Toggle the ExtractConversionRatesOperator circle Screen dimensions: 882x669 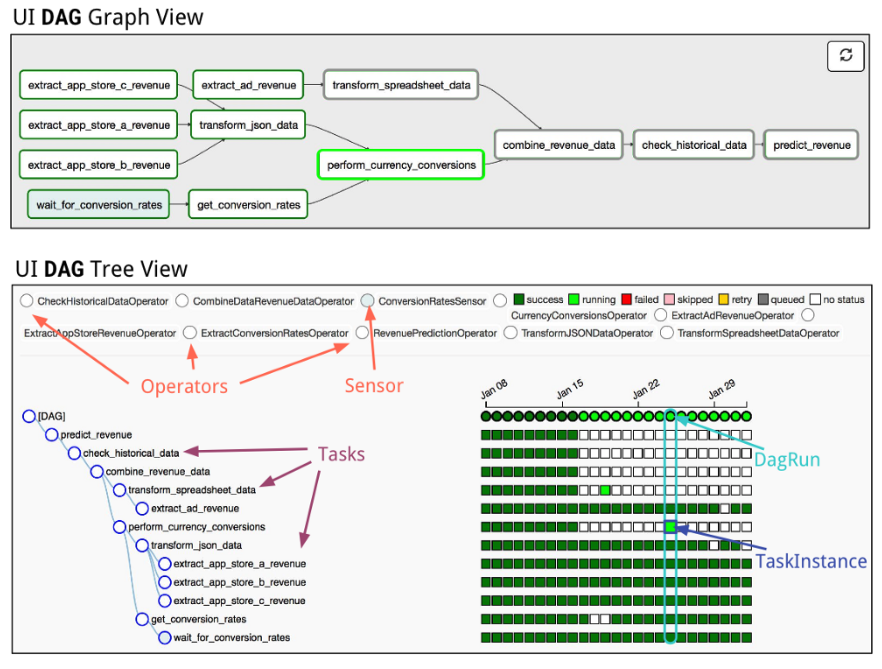(x=190, y=333)
